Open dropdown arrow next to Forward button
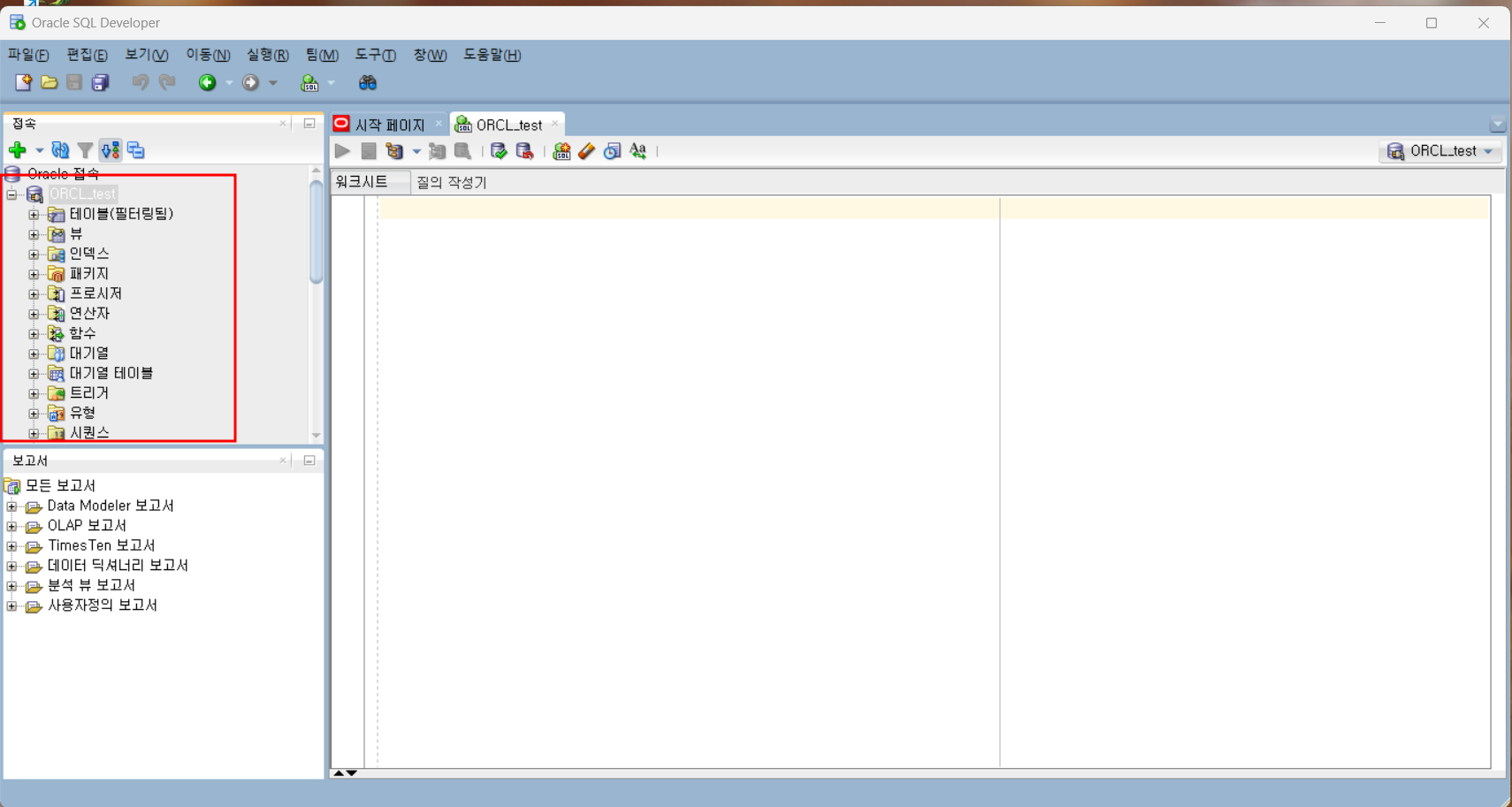 [273, 83]
